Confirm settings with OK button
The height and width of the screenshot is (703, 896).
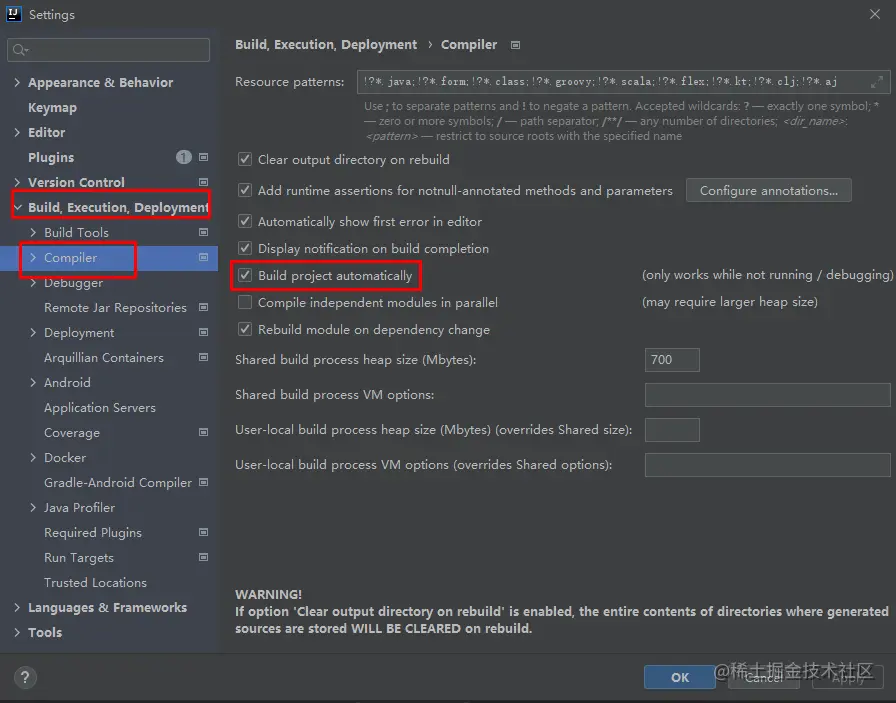click(x=679, y=677)
